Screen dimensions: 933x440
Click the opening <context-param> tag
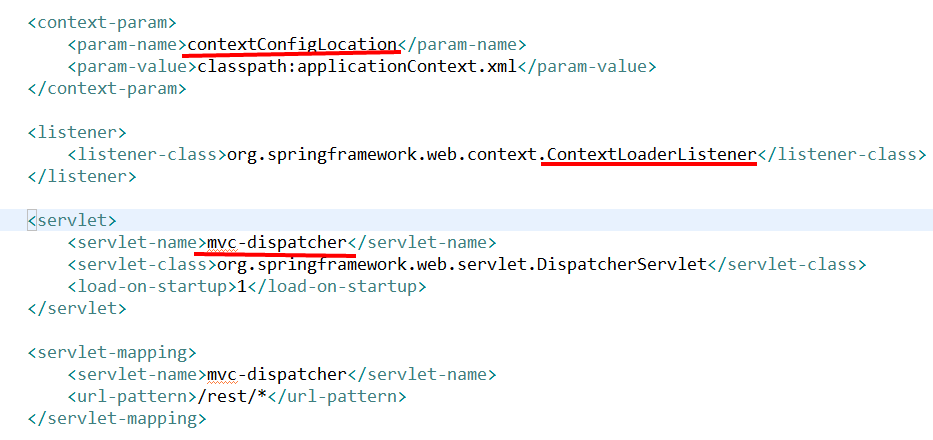click(102, 23)
